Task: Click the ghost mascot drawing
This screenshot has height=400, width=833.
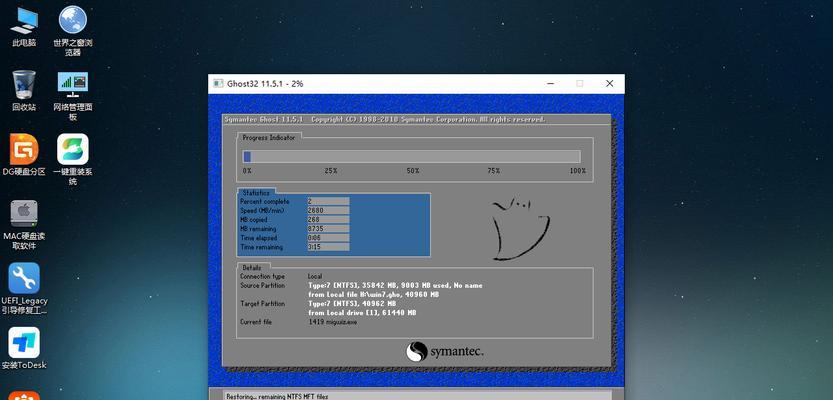Action: point(520,229)
